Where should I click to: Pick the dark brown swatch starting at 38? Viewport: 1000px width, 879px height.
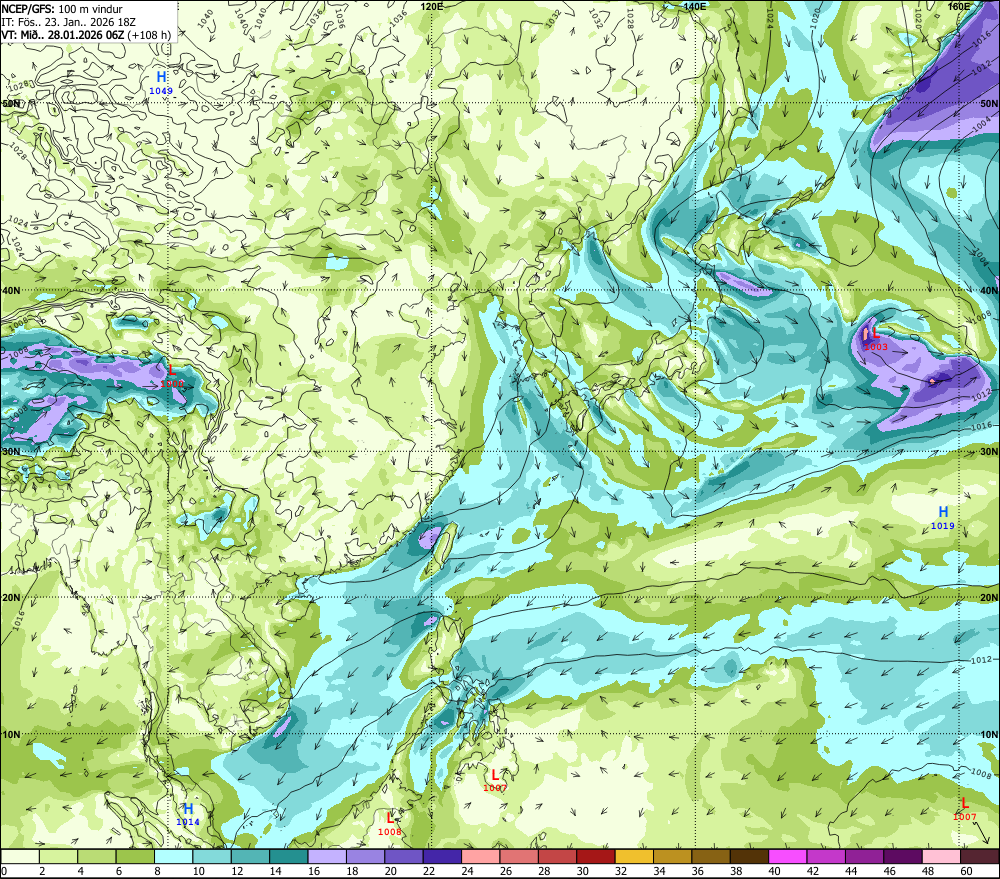[x=749, y=856]
